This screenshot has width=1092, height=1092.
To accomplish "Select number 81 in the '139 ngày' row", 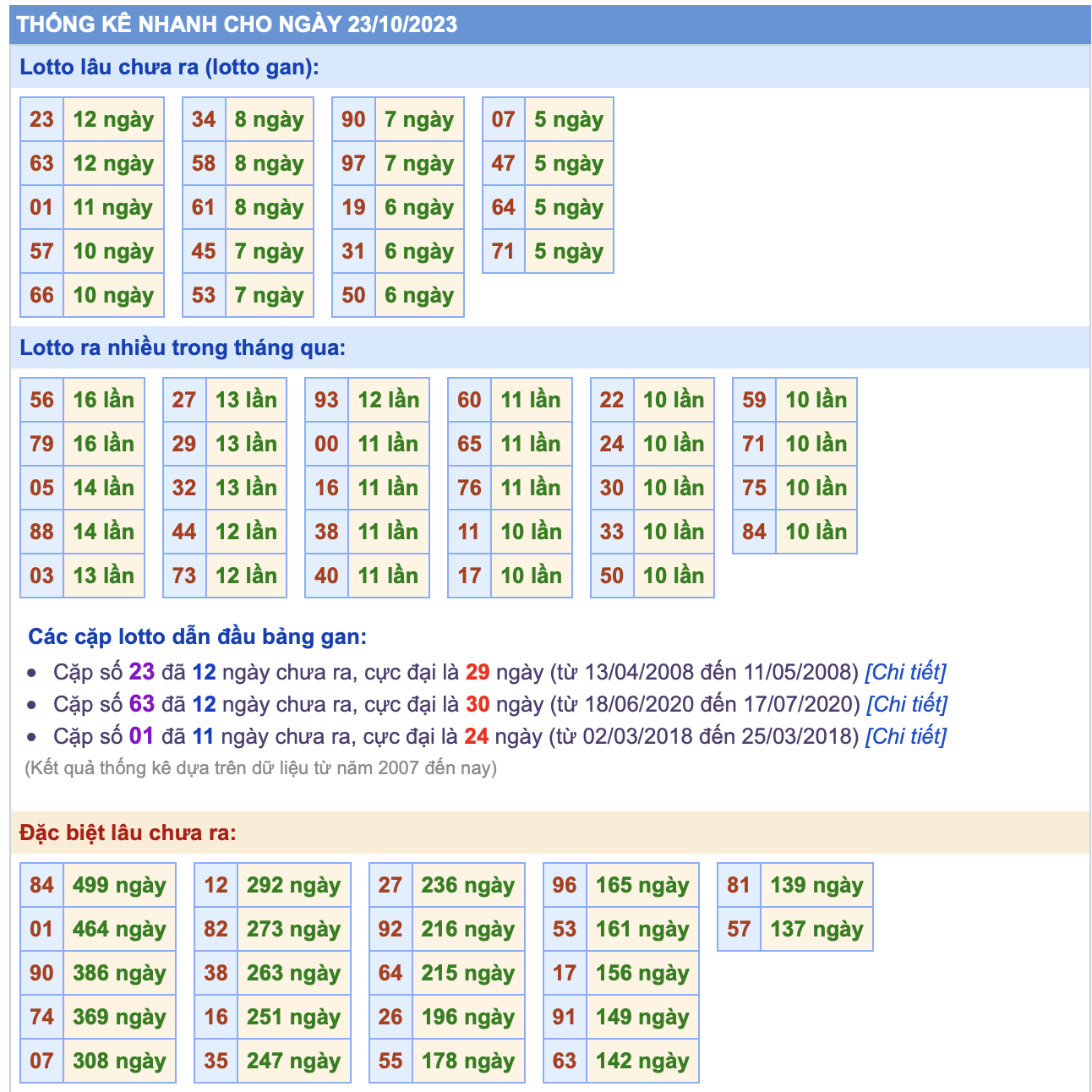I will (x=739, y=885).
